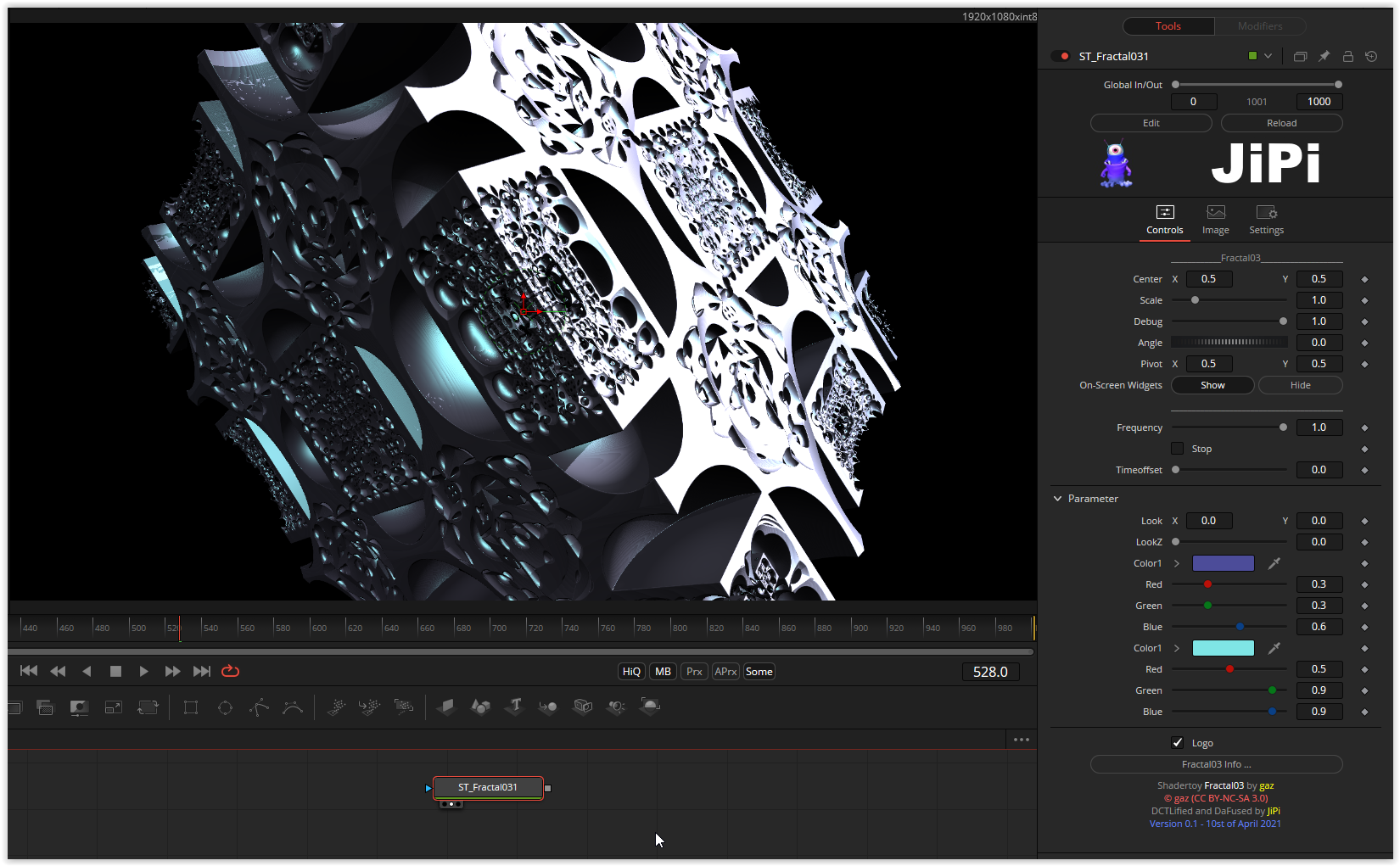The image size is (1400, 866).
Task: Add a Shape 3D tool
Action: 480,707
